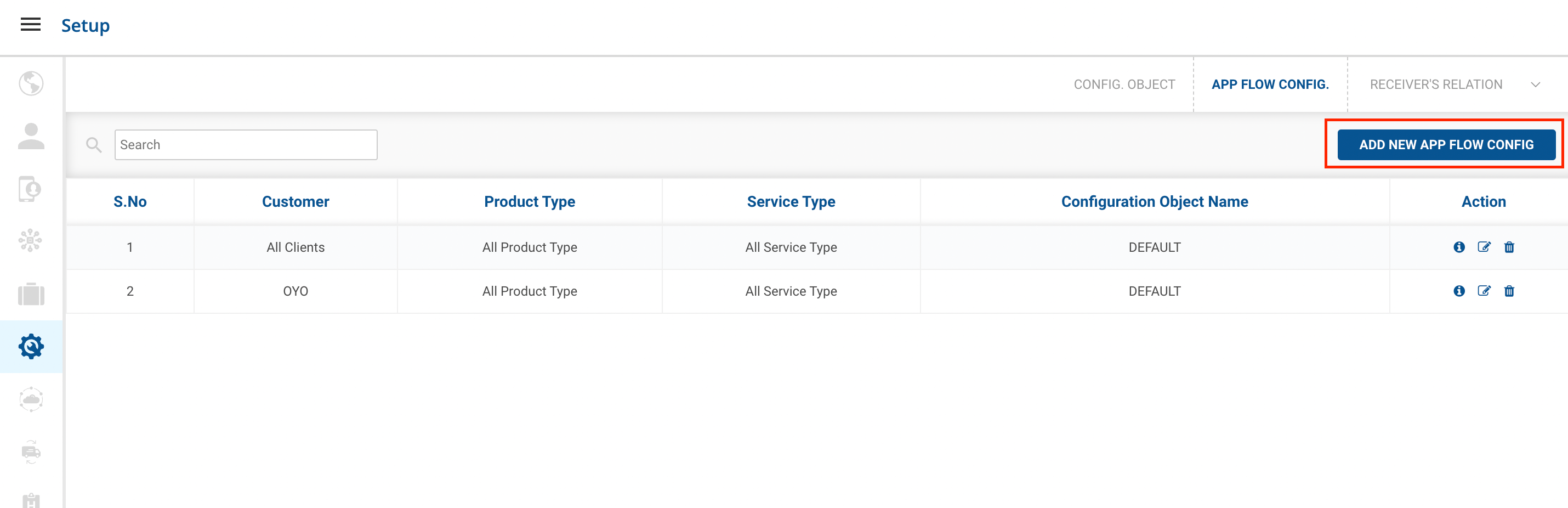The width and height of the screenshot is (1568, 508).
Task: Open the user profile sidebar icon
Action: tap(31, 136)
